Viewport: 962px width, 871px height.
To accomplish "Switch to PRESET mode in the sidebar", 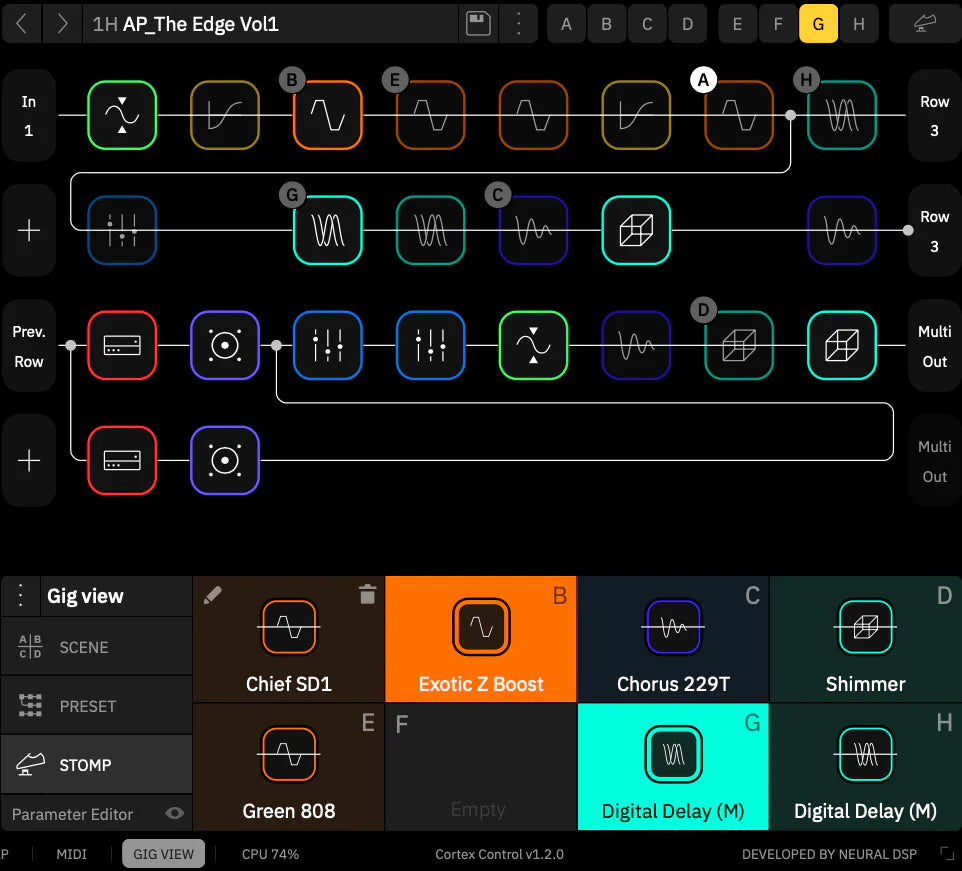I will [x=96, y=705].
